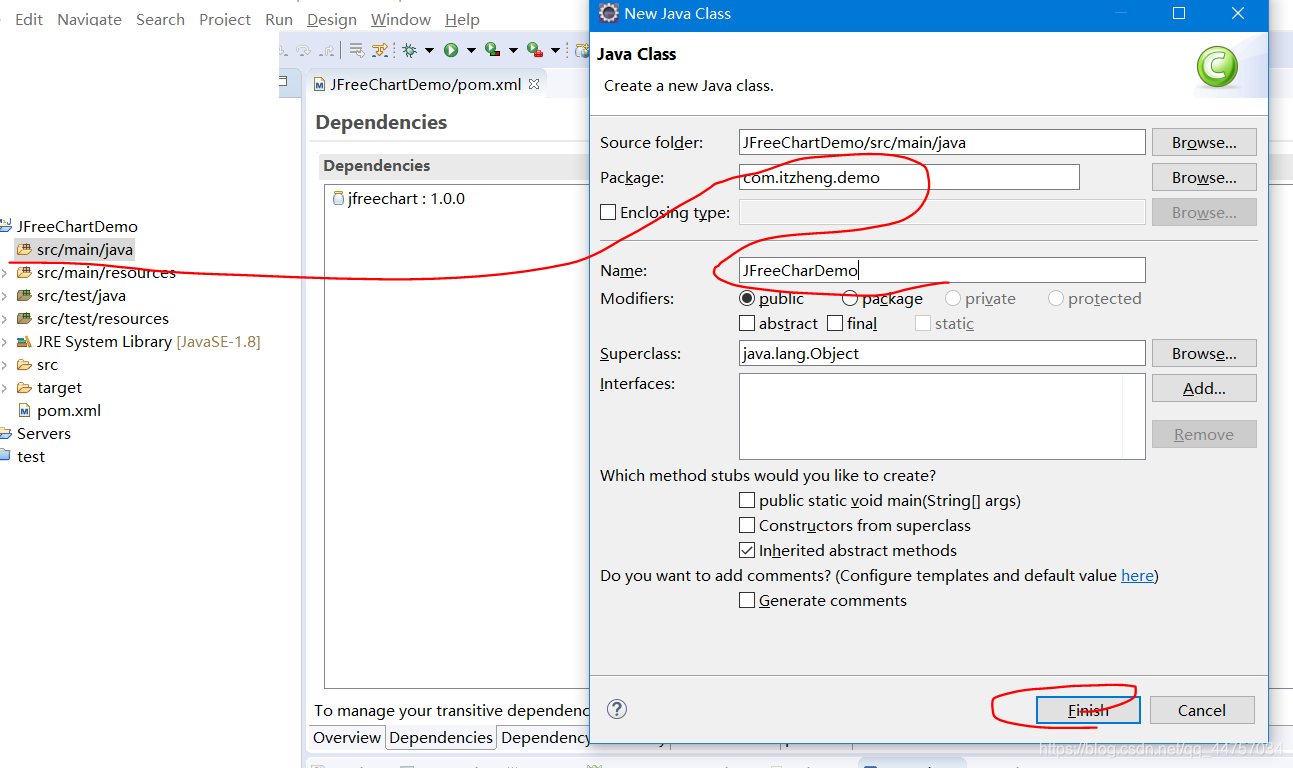Click the Use Step Filters toolbar icon
1293x768 pixels.
pos(380,50)
